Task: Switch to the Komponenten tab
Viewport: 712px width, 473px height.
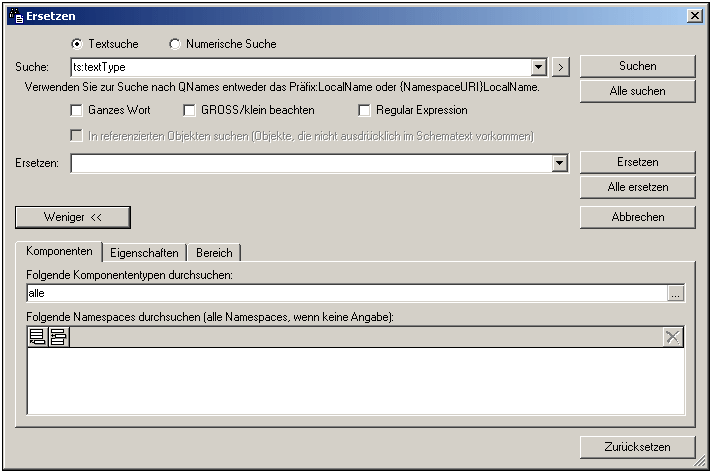Action: pos(59,251)
